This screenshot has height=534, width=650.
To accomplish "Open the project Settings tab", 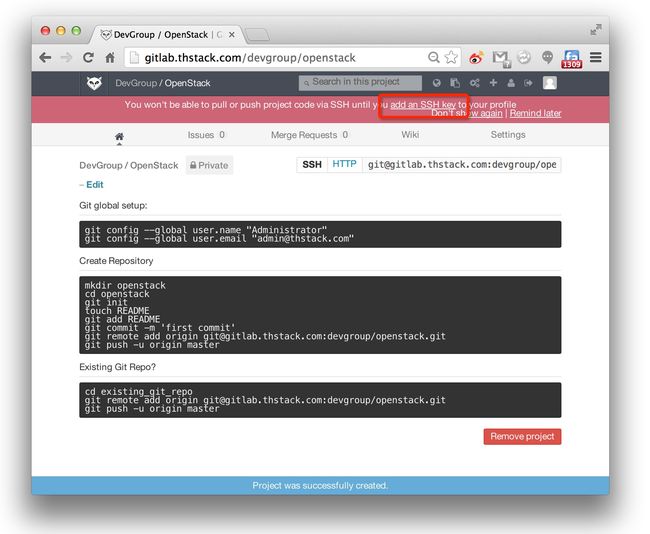I will tap(508, 135).
